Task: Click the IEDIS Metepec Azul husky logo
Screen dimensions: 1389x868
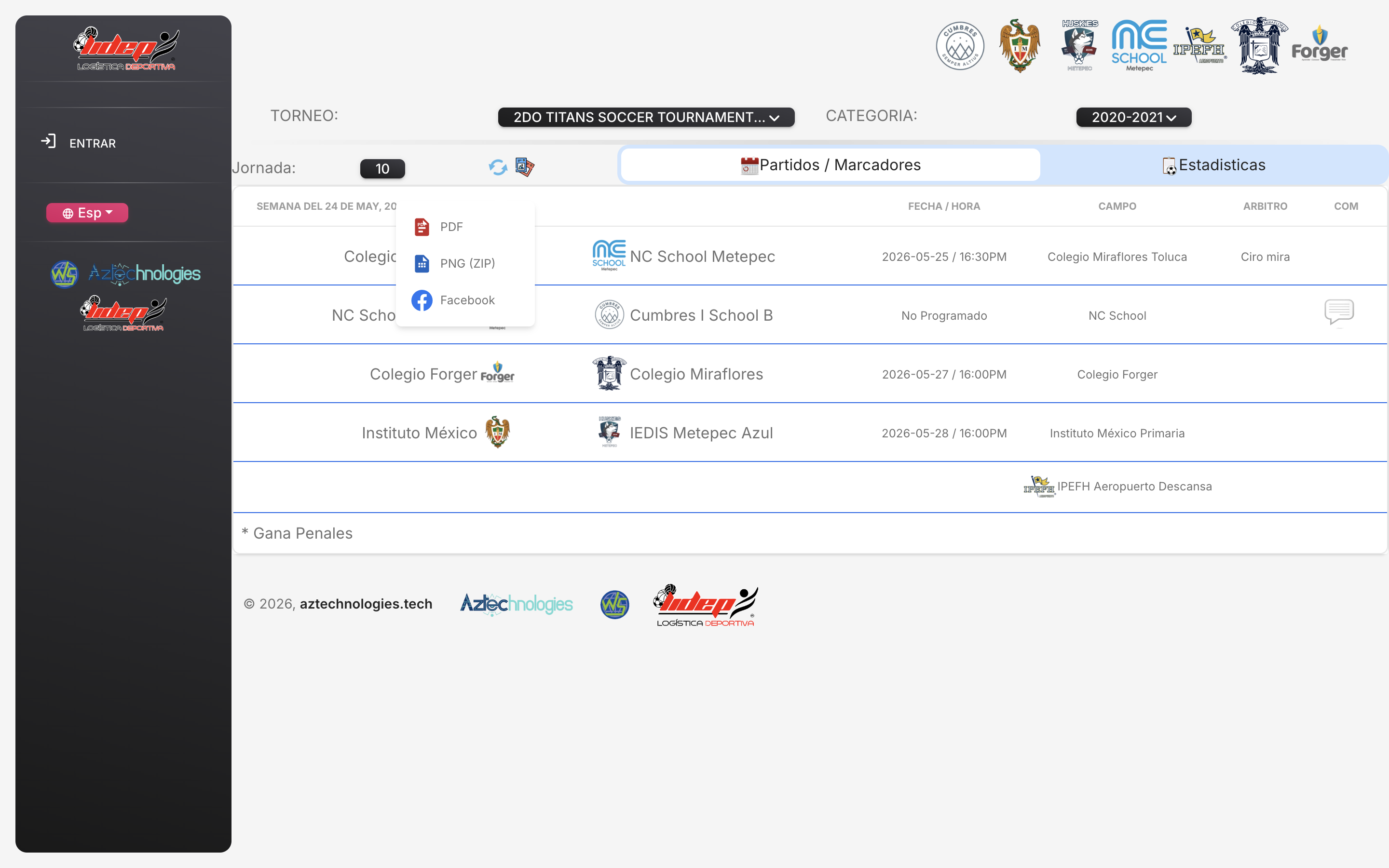Action: 609,432
